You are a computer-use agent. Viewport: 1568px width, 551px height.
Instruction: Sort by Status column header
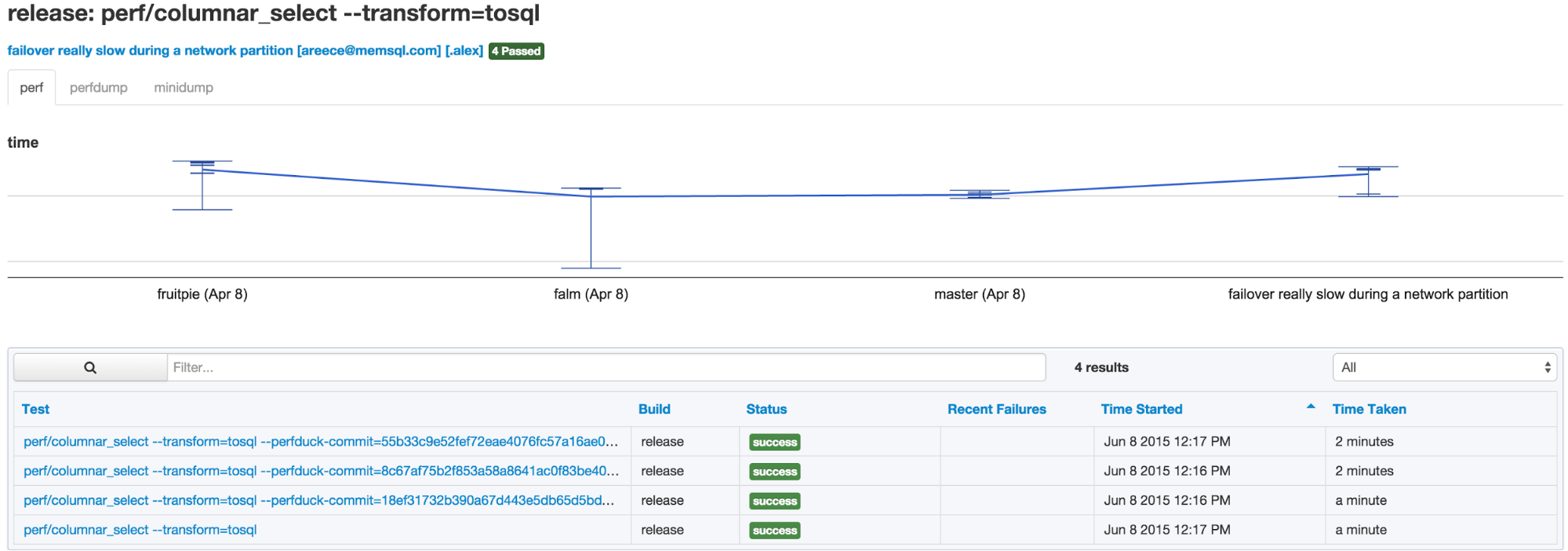[766, 409]
